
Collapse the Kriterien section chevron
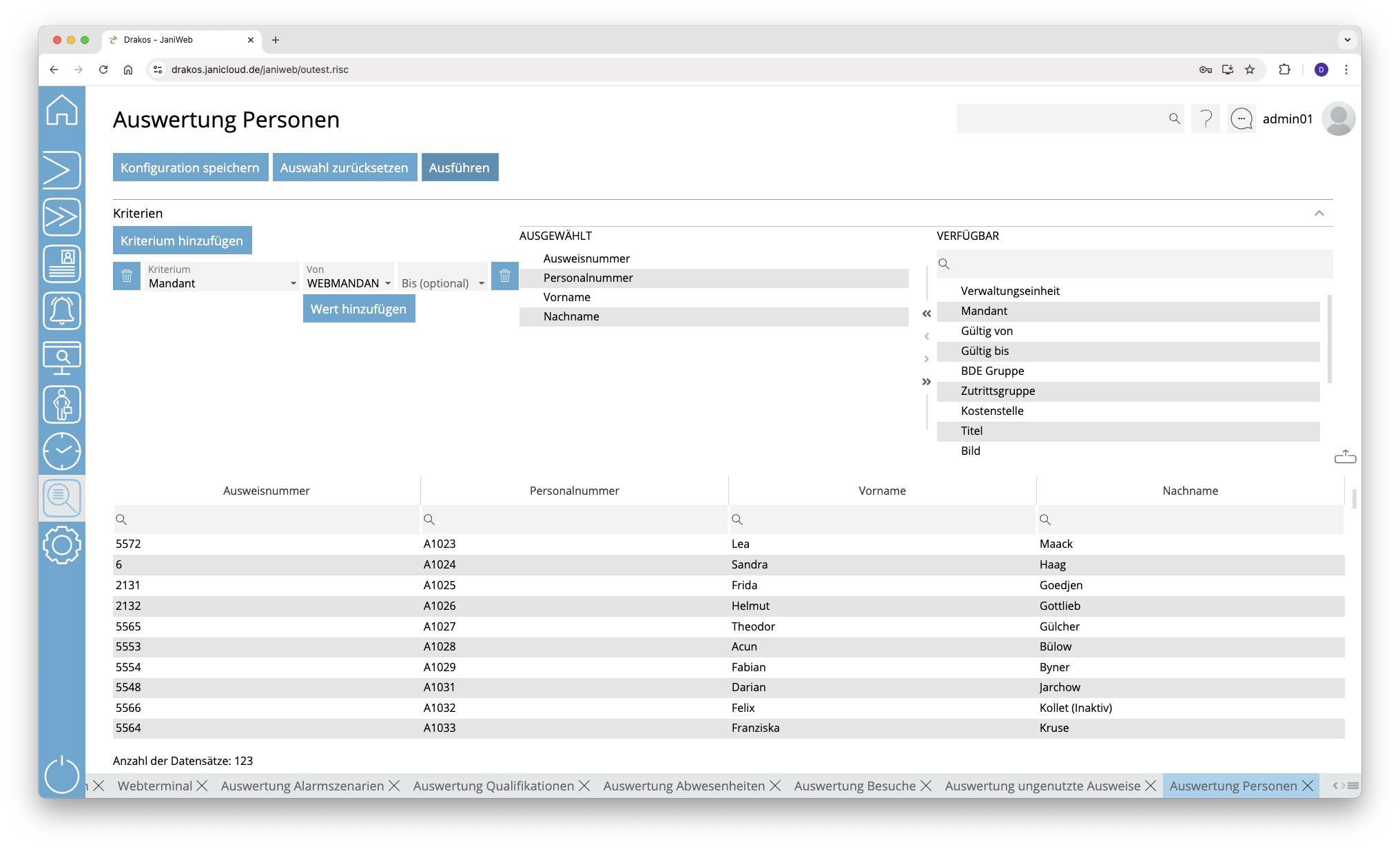(x=1319, y=214)
